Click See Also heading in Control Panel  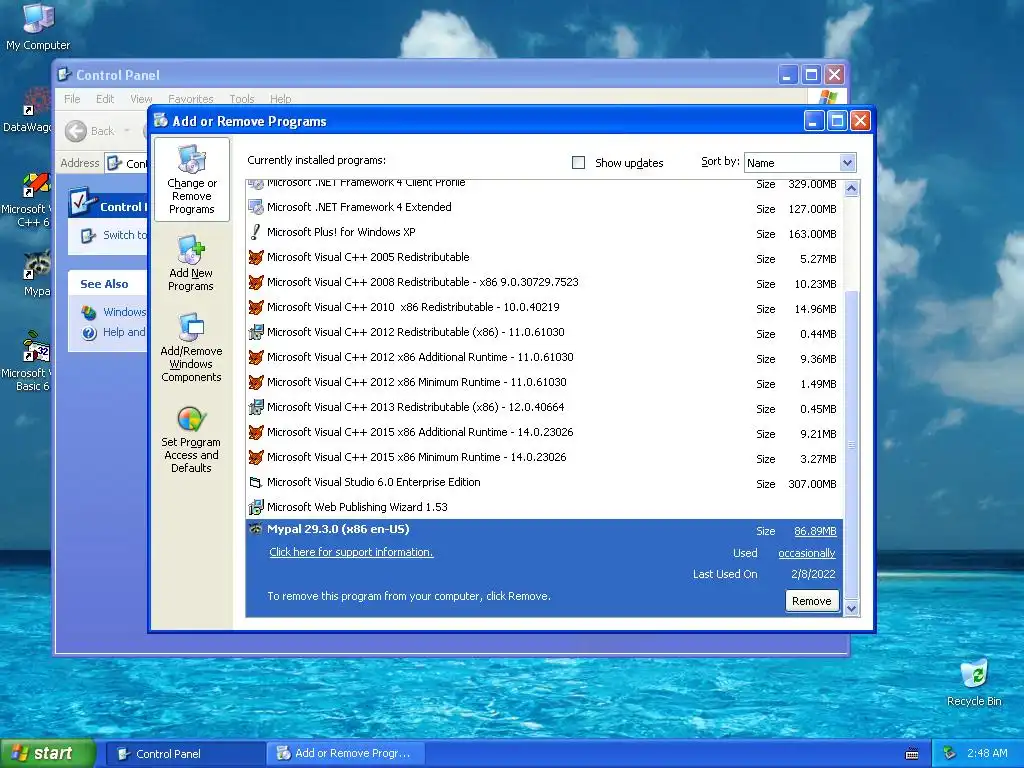coord(104,284)
